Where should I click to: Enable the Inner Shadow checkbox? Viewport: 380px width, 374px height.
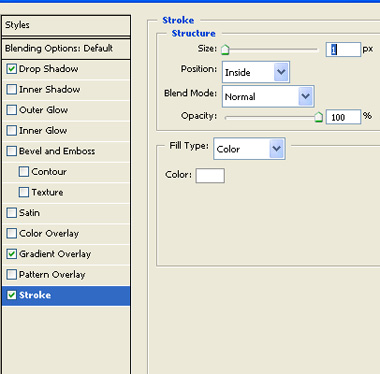point(12,89)
